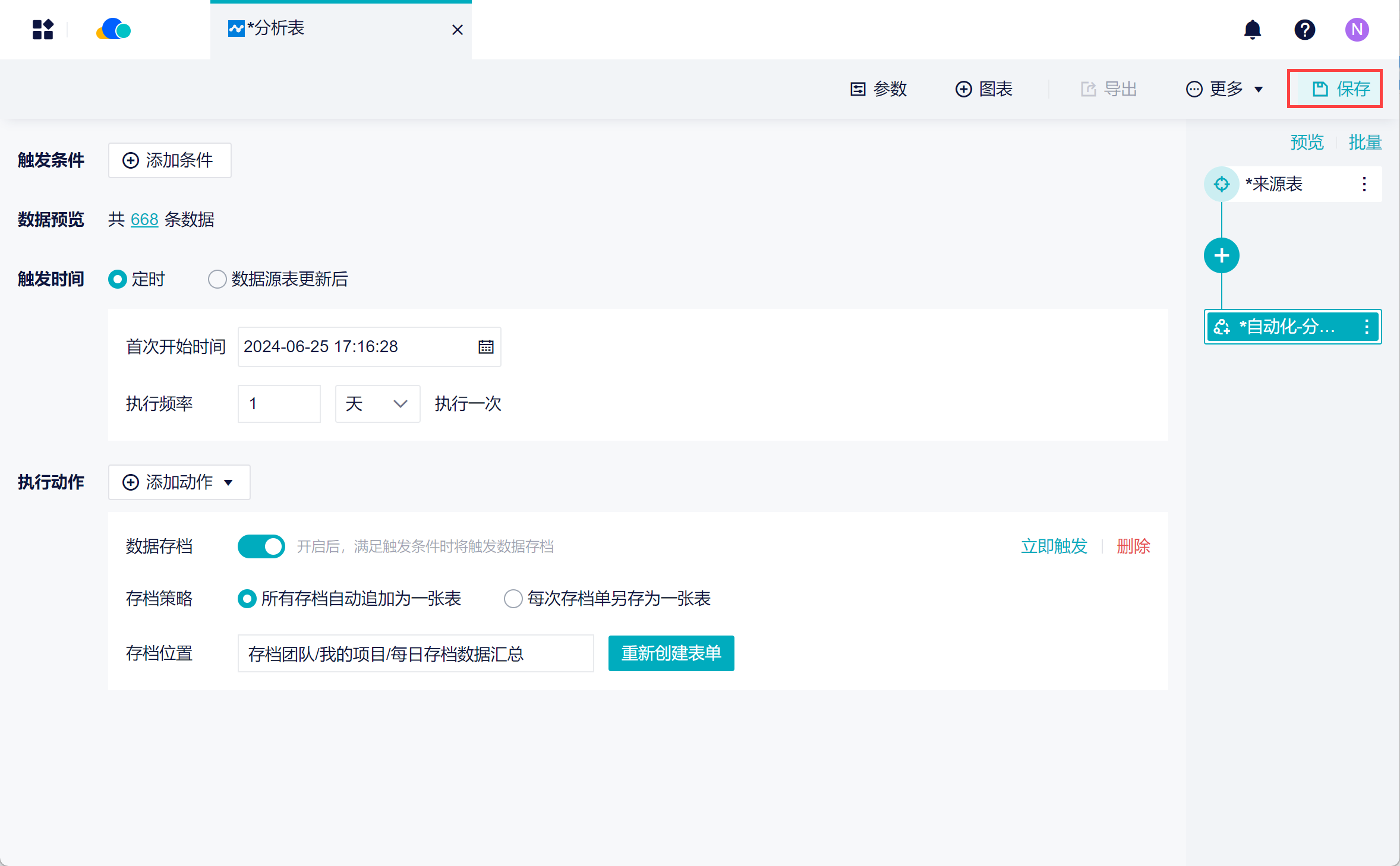The height and width of the screenshot is (866, 1400).
Task: Open the app grid launcher icon
Action: 43,29
